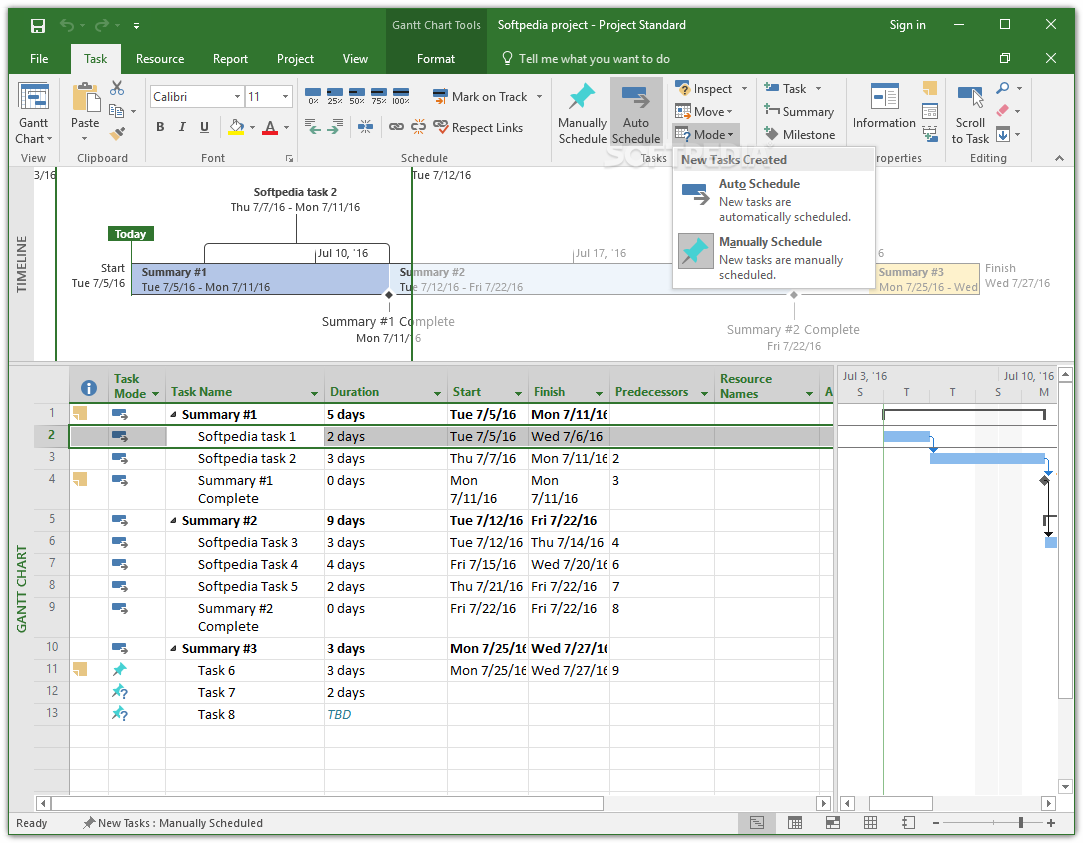Click the Summary #1 bar in timeline
1083x843 pixels.
(x=260, y=280)
